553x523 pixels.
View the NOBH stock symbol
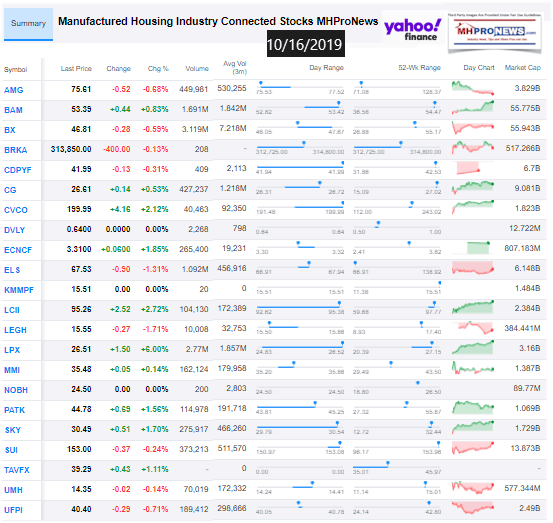[x=16, y=390]
